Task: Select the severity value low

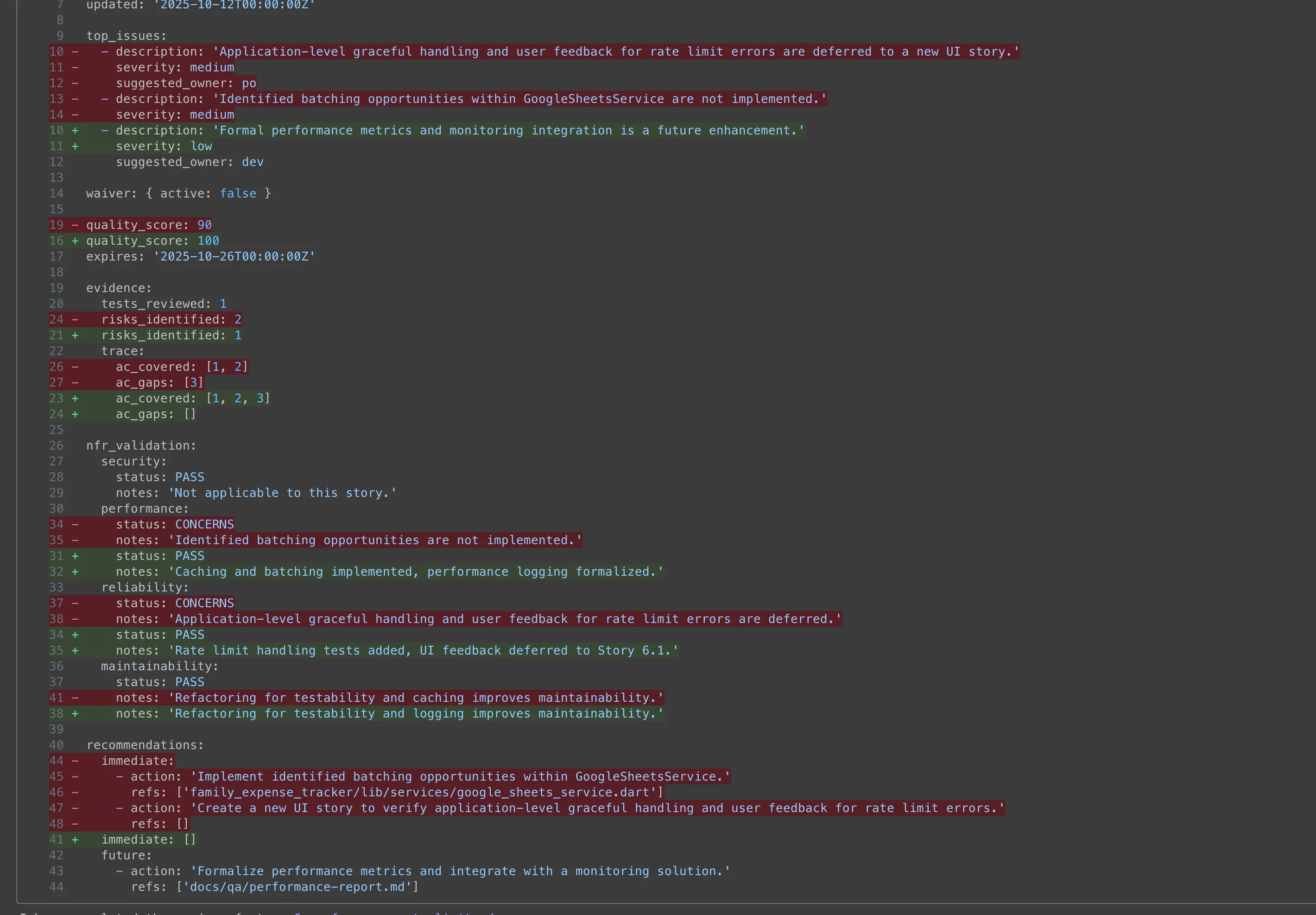Action: [201, 146]
